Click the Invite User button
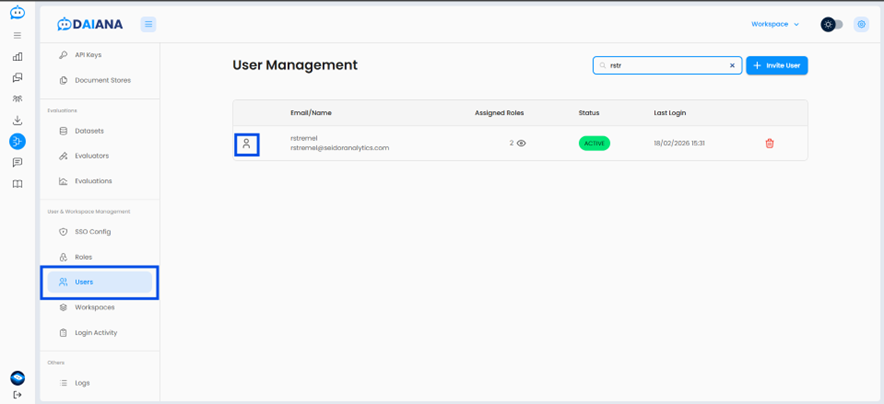The image size is (884, 404). point(777,65)
